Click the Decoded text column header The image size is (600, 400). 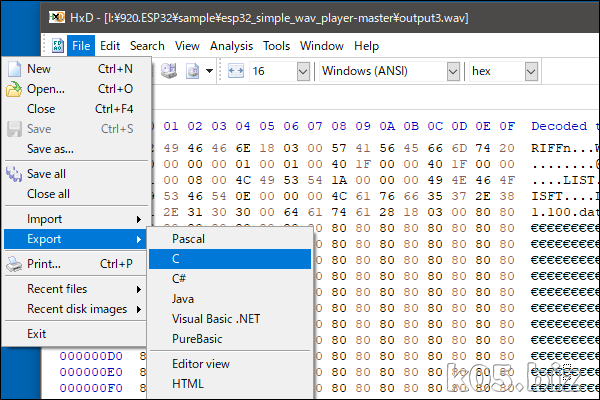coord(565,126)
